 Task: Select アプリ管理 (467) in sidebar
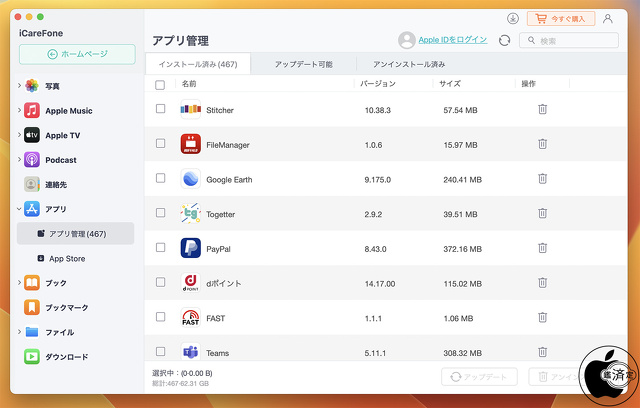click(76, 233)
